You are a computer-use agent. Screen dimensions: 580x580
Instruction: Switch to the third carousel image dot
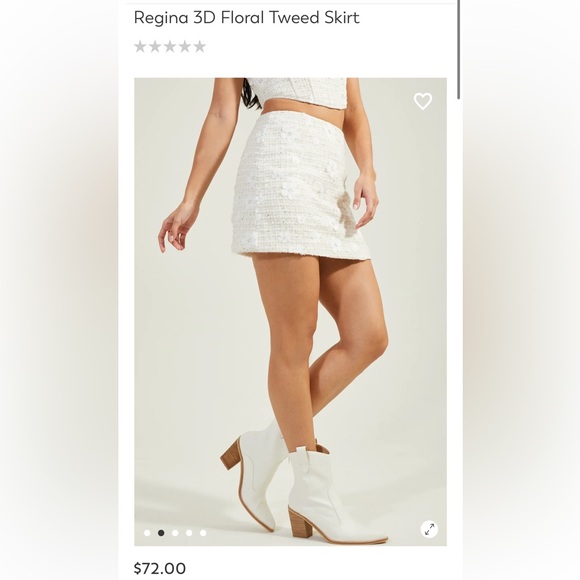[175, 533]
